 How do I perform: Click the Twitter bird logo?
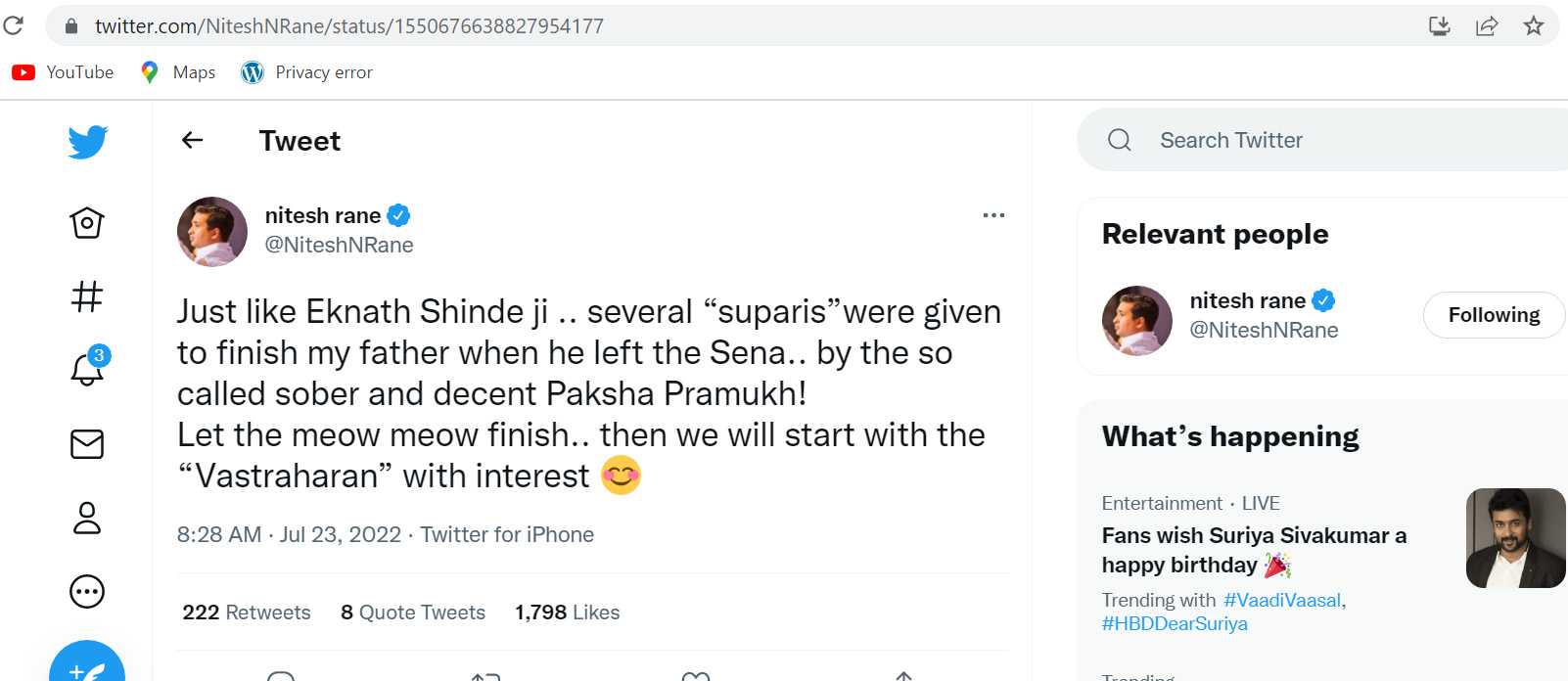click(x=87, y=142)
